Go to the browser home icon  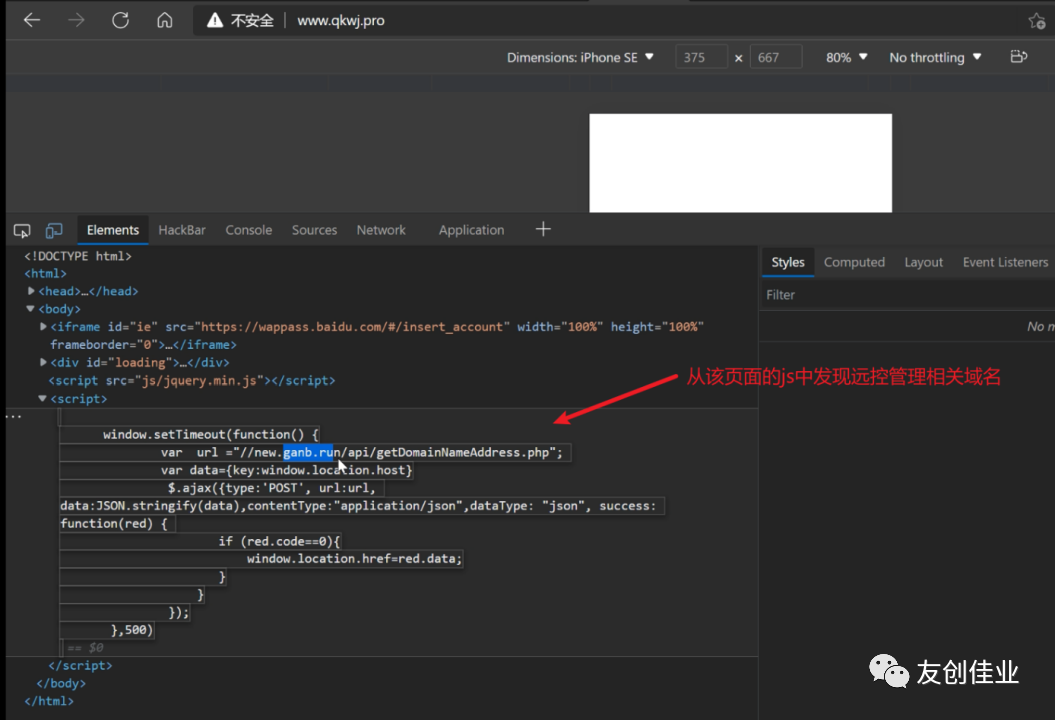tap(165, 20)
